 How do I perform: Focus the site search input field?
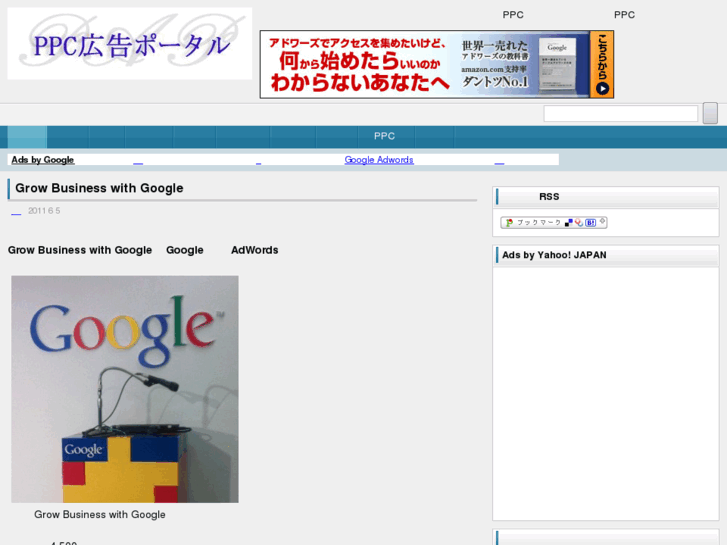pyautogui.click(x=620, y=114)
